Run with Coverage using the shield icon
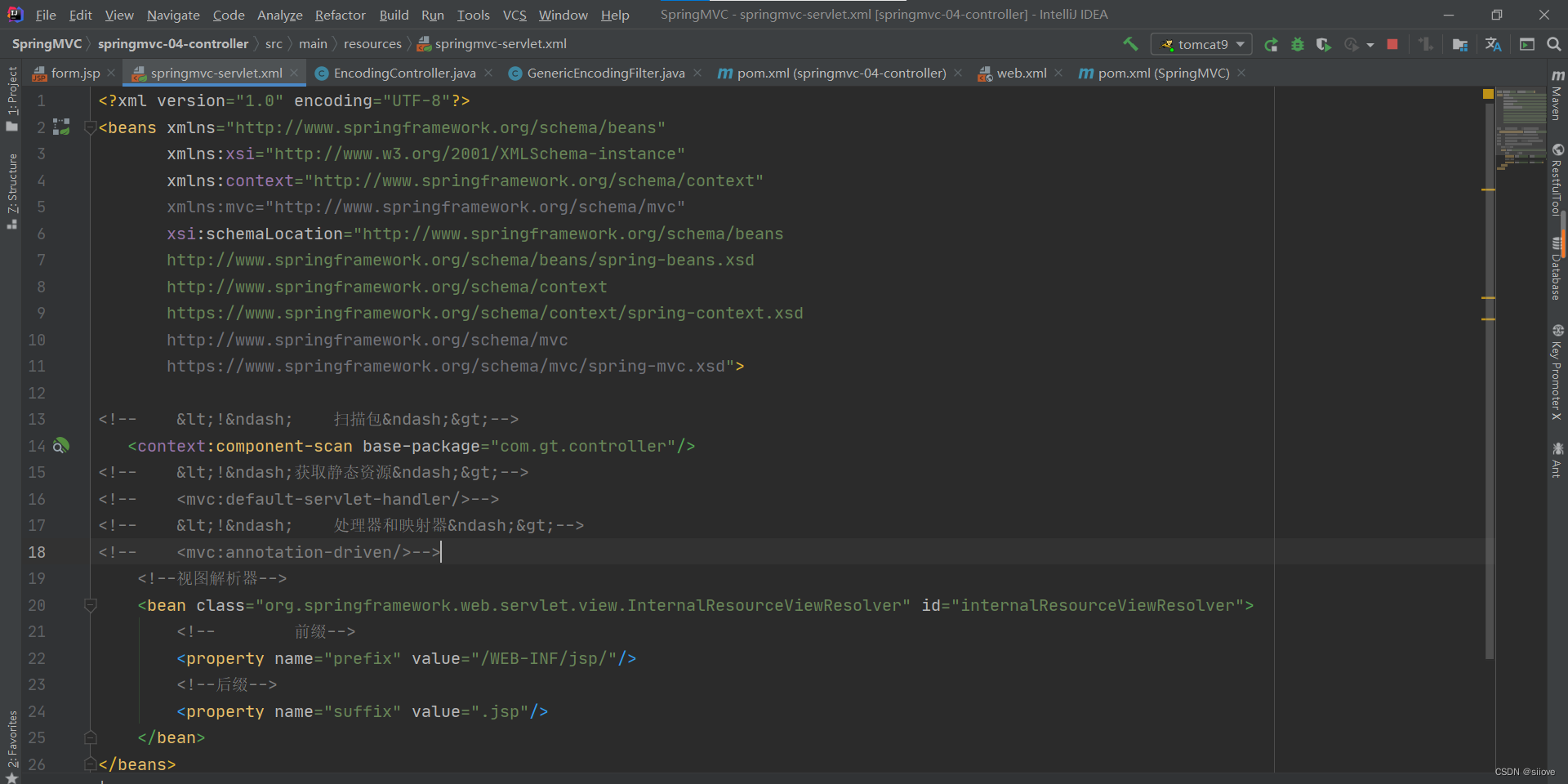Image resolution: width=1568 pixels, height=784 pixels. click(1325, 44)
